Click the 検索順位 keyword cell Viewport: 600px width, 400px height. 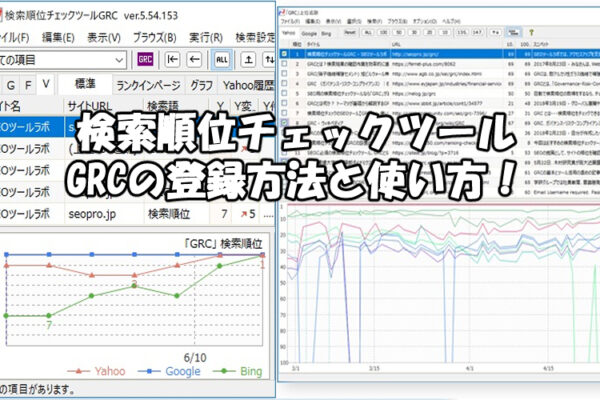[x=176, y=214]
